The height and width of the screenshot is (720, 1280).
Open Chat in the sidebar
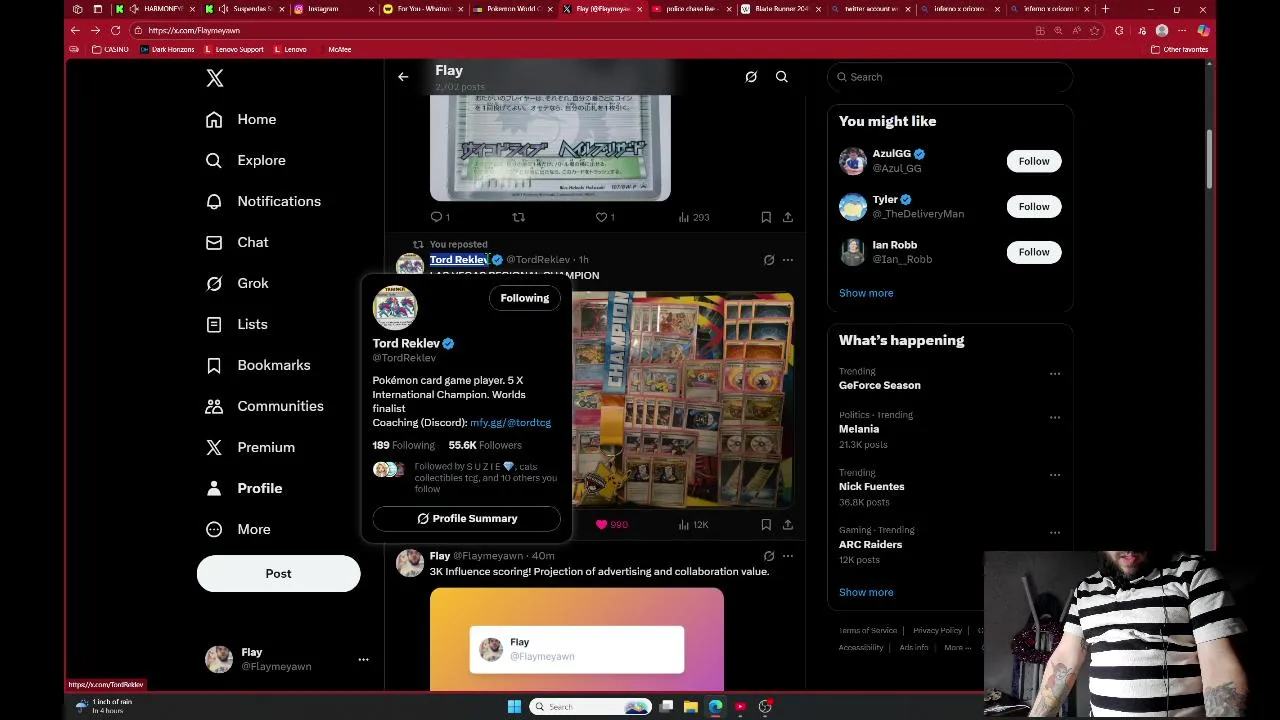237,242
